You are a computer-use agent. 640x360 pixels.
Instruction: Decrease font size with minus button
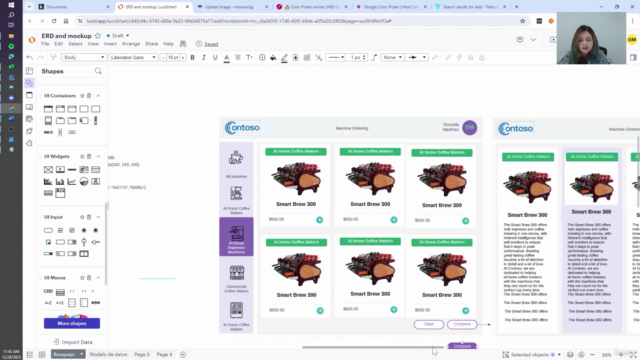click(163, 58)
